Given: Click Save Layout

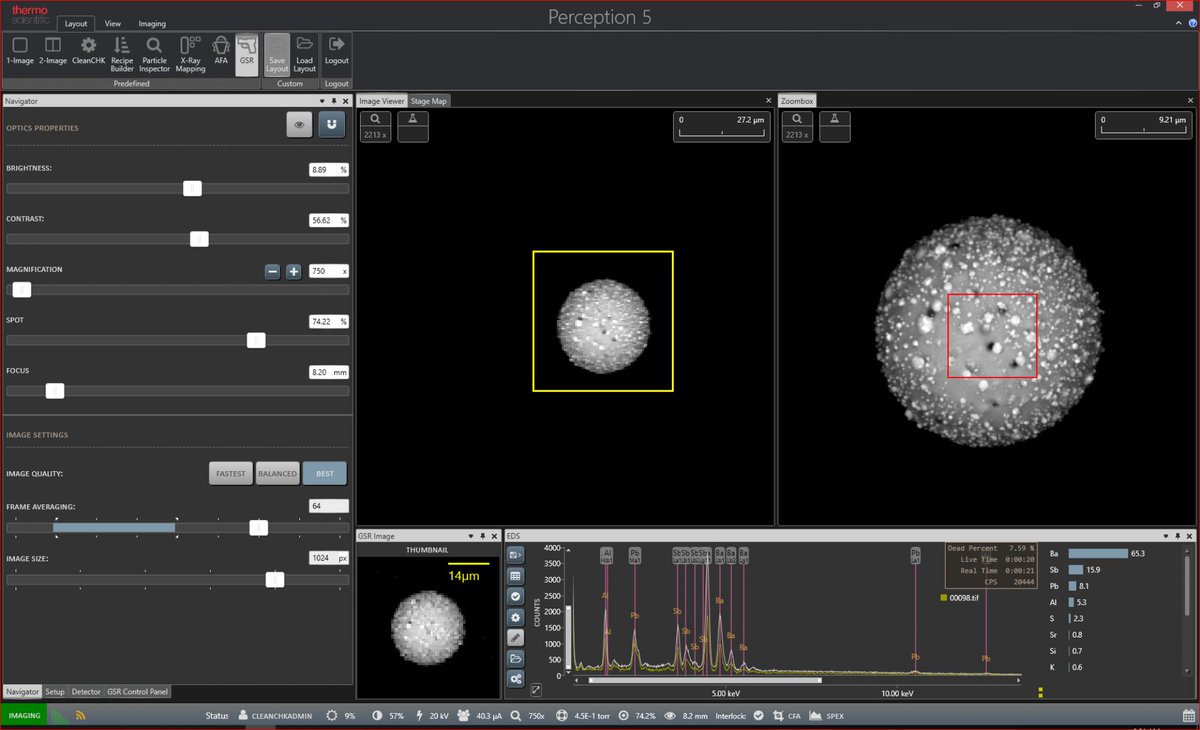Looking at the screenshot, I should (x=277, y=54).
